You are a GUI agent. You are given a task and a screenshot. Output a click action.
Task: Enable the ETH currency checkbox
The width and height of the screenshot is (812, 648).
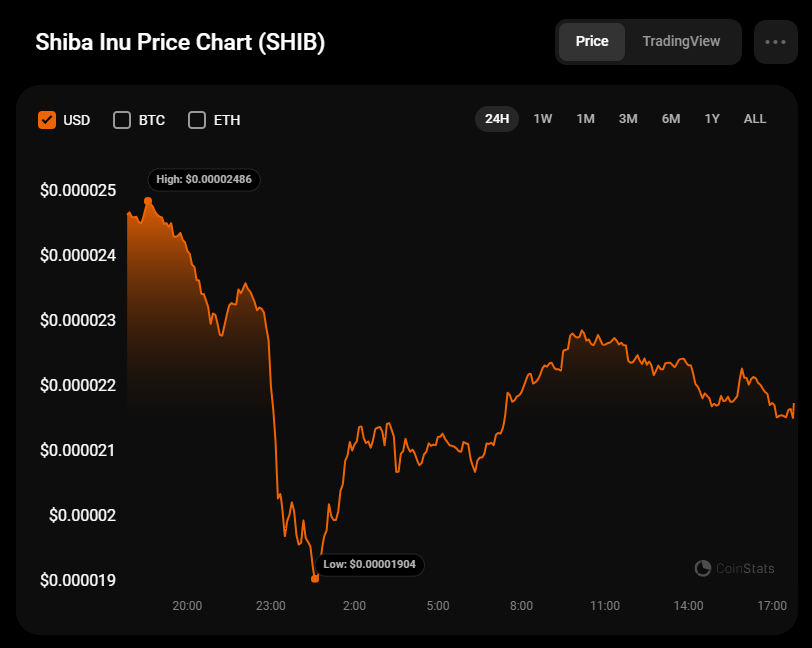point(197,120)
